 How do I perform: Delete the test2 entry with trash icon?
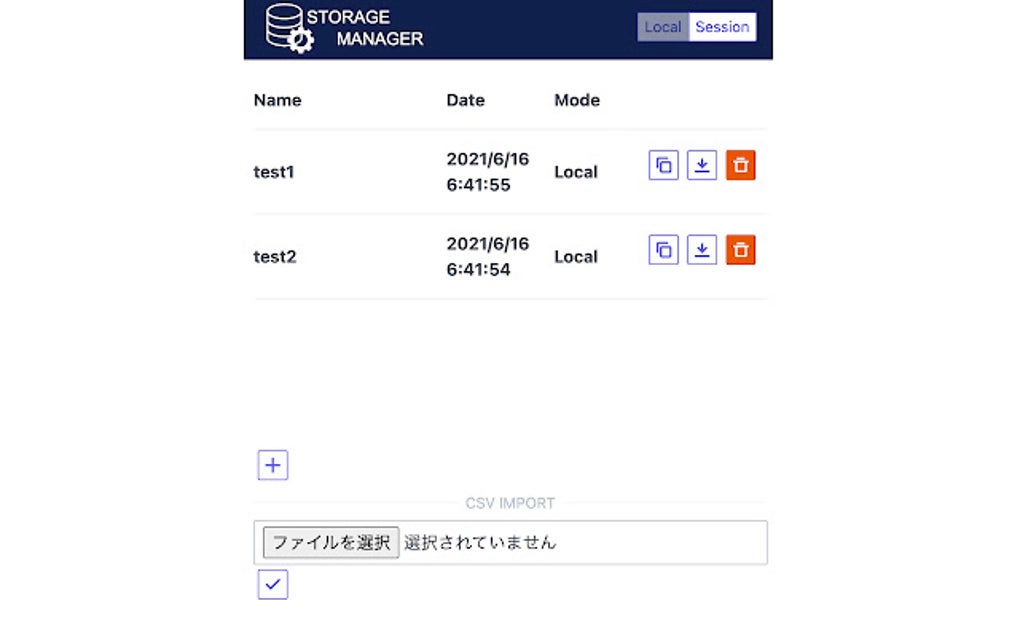740,250
